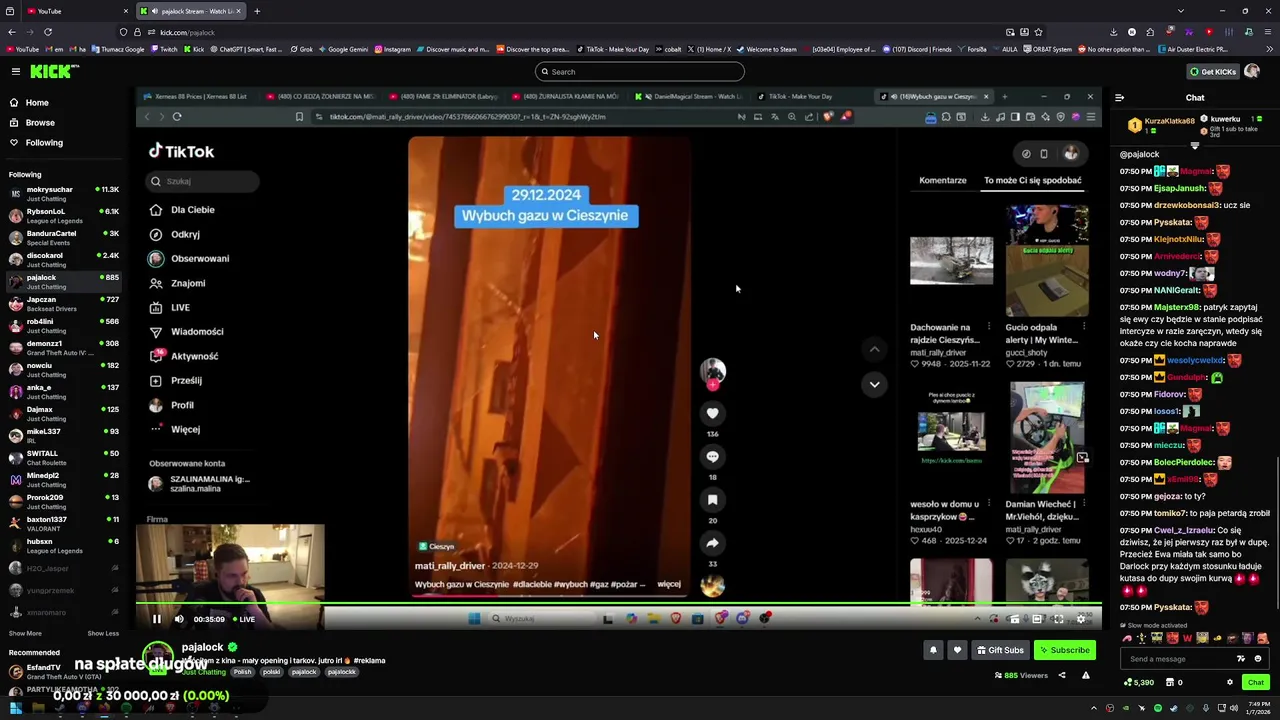Image resolution: width=1280 pixels, height=720 pixels.
Task: Open Windows Start menu
Action: (x=15, y=708)
